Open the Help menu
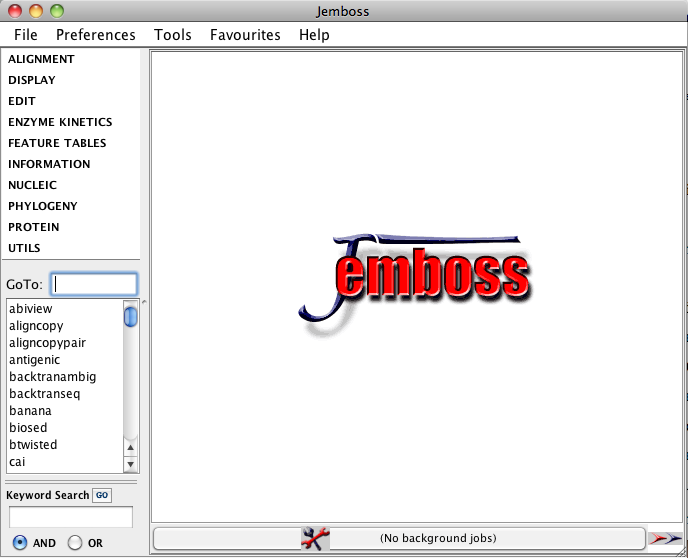Screen dimensions: 688x558 coord(314,35)
